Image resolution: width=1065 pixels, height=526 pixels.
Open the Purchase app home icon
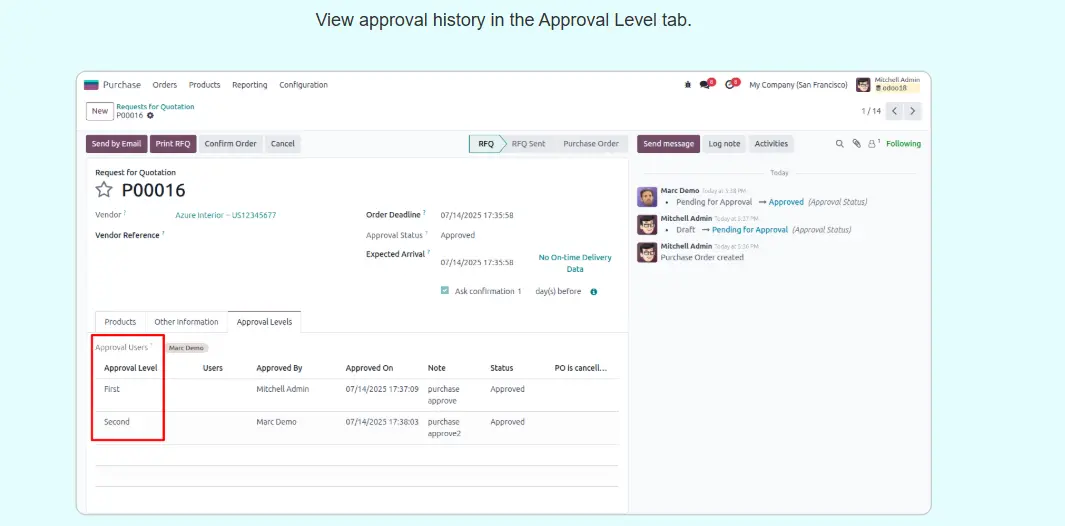(x=91, y=85)
